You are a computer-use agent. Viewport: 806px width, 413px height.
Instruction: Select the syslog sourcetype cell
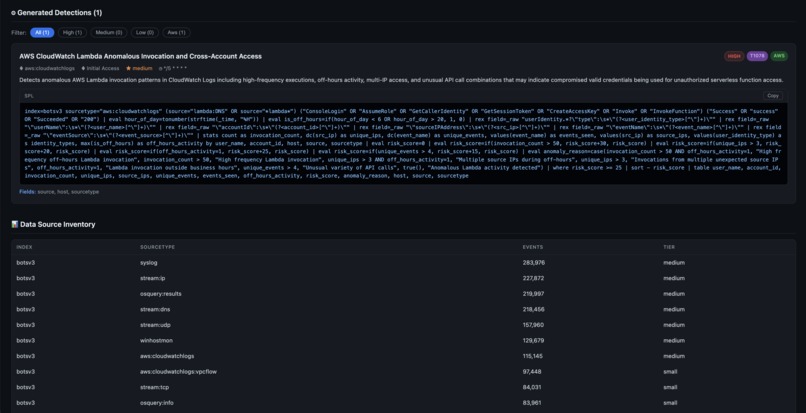149,263
